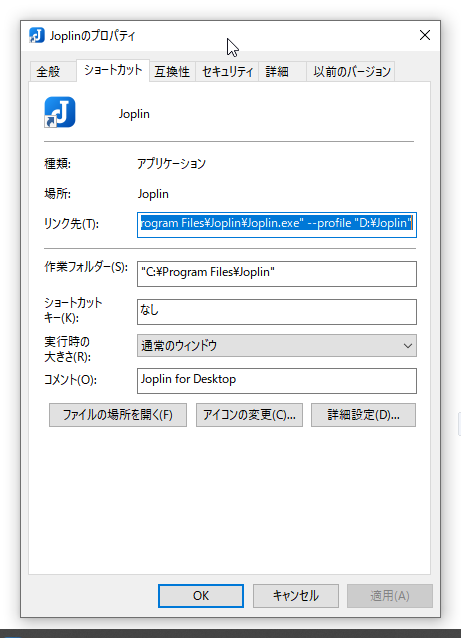
Task: Click the アプリケーション type value
Action: [171, 164]
